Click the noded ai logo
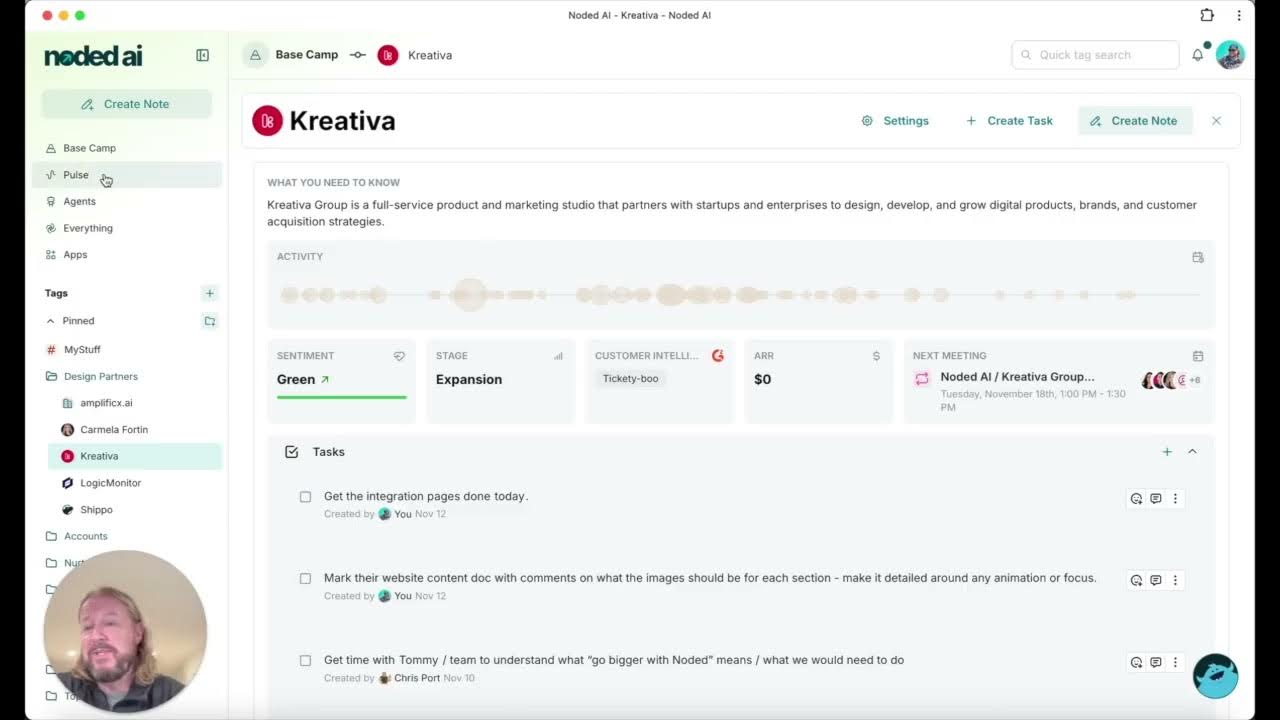Viewport: 1280px width, 720px height. 93,56
